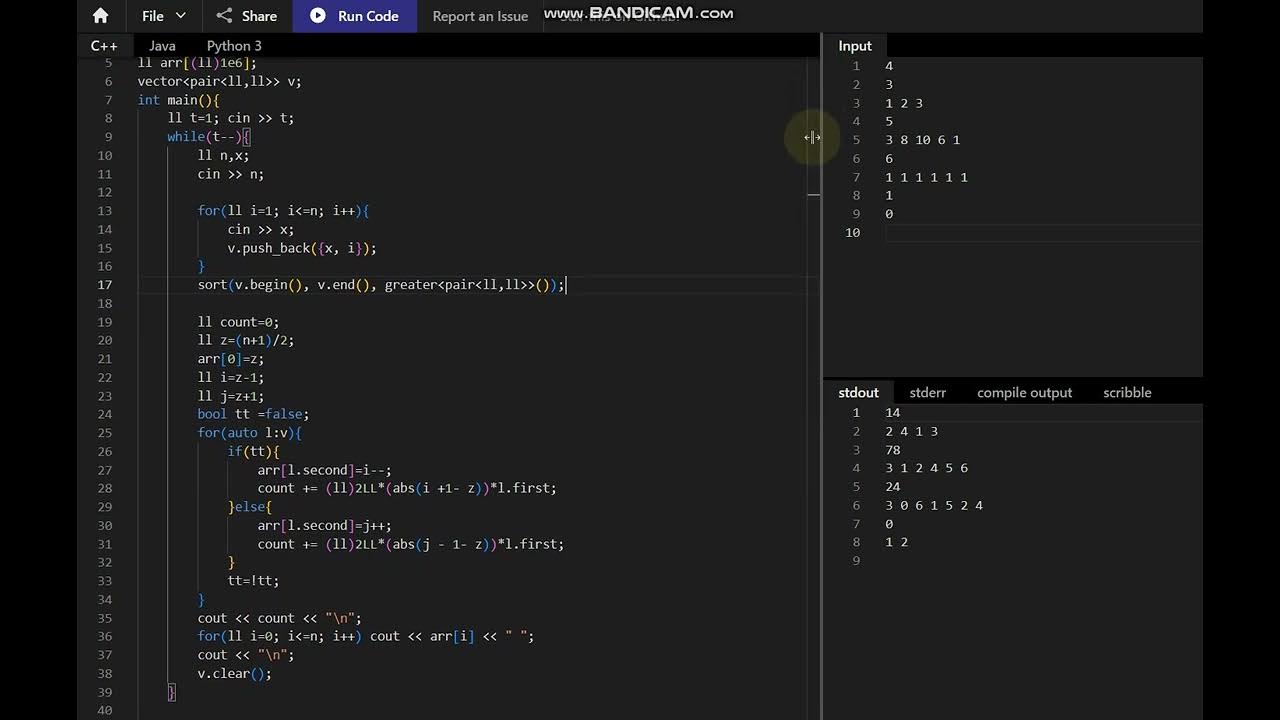The image size is (1280, 720).
Task: Click input line '1 2 3'
Action: [x=904, y=103]
